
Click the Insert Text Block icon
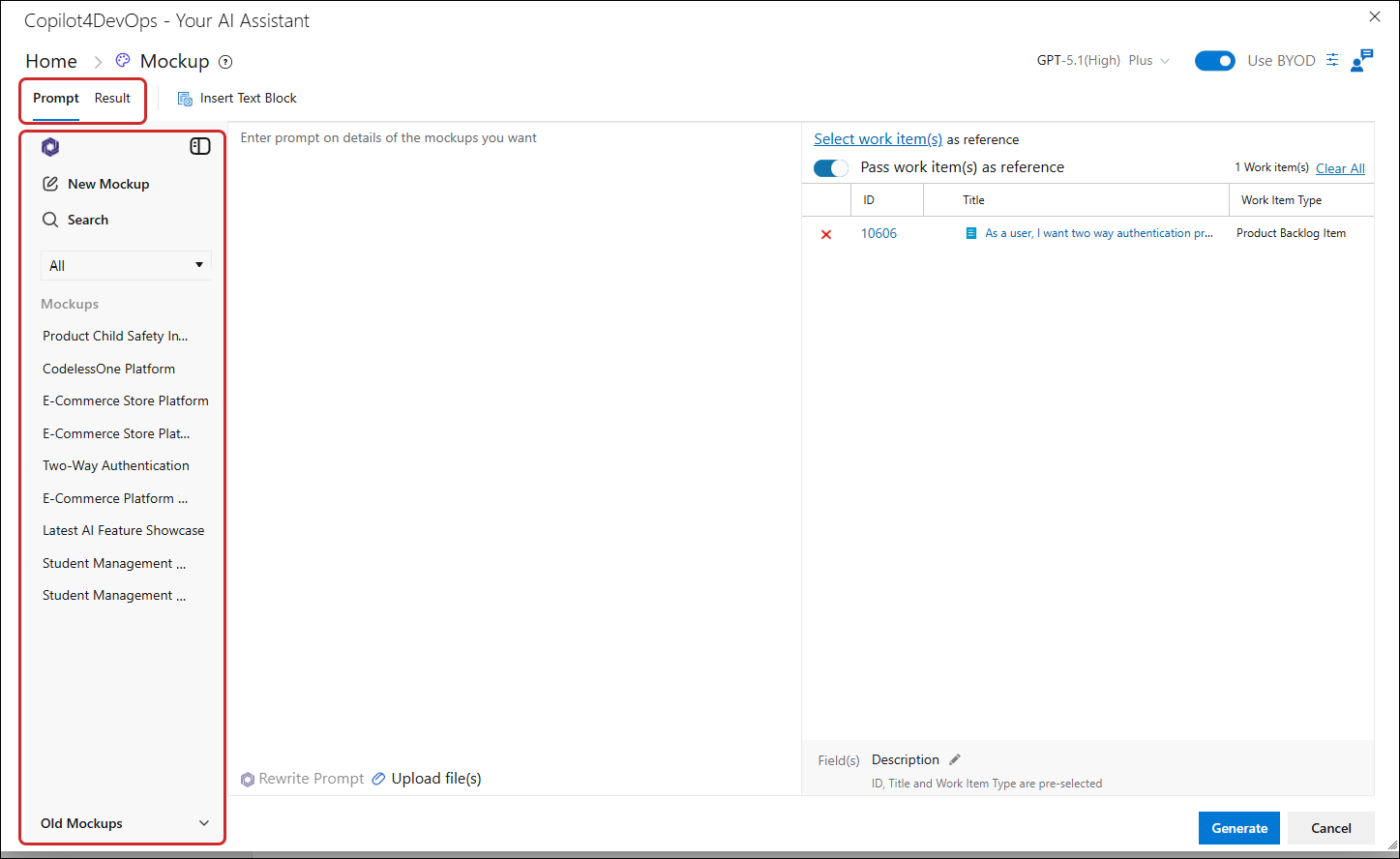pos(185,99)
